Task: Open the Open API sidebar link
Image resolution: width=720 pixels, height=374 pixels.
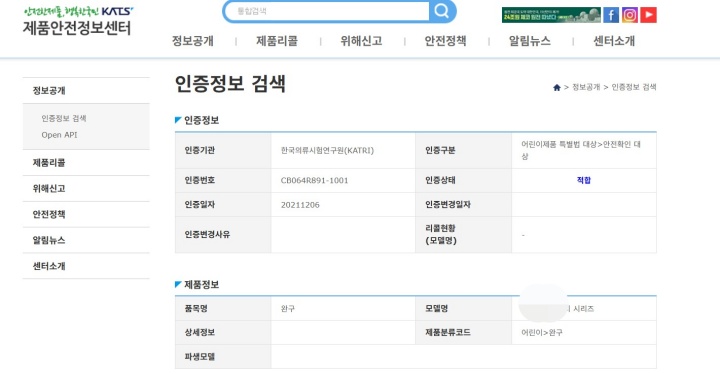Action: [x=59, y=135]
